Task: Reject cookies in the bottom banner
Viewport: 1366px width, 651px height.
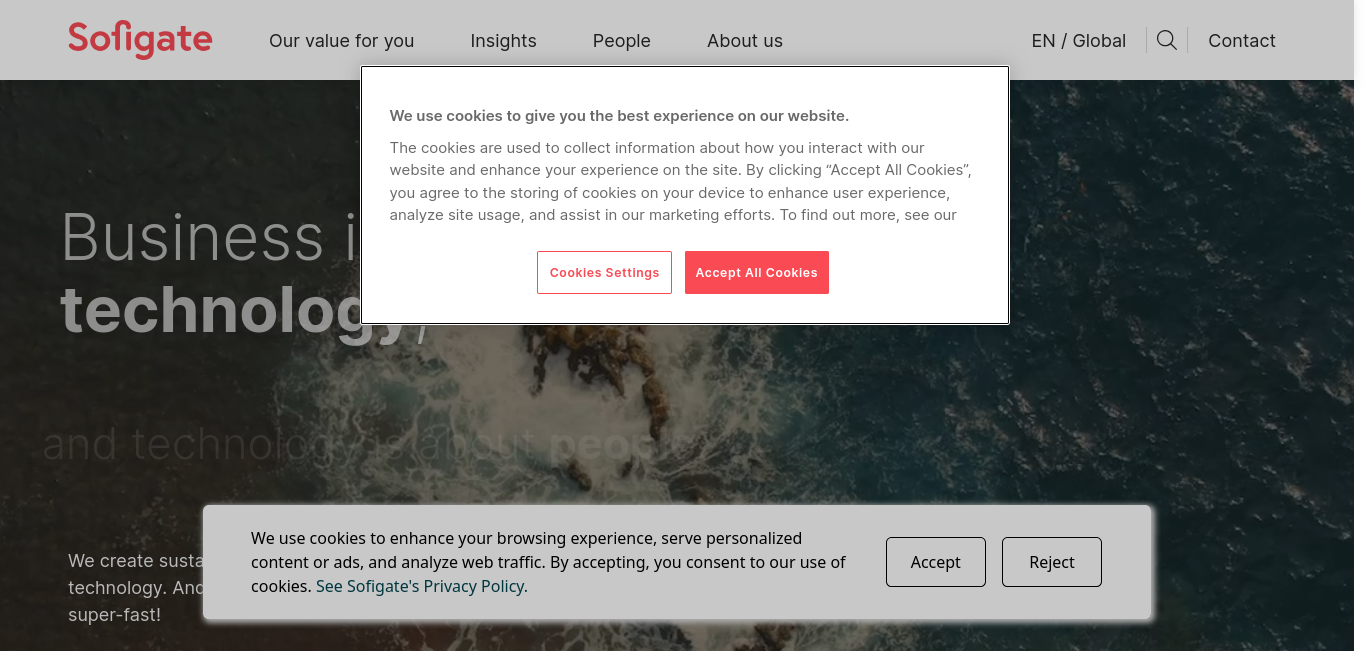Action: click(x=1051, y=562)
